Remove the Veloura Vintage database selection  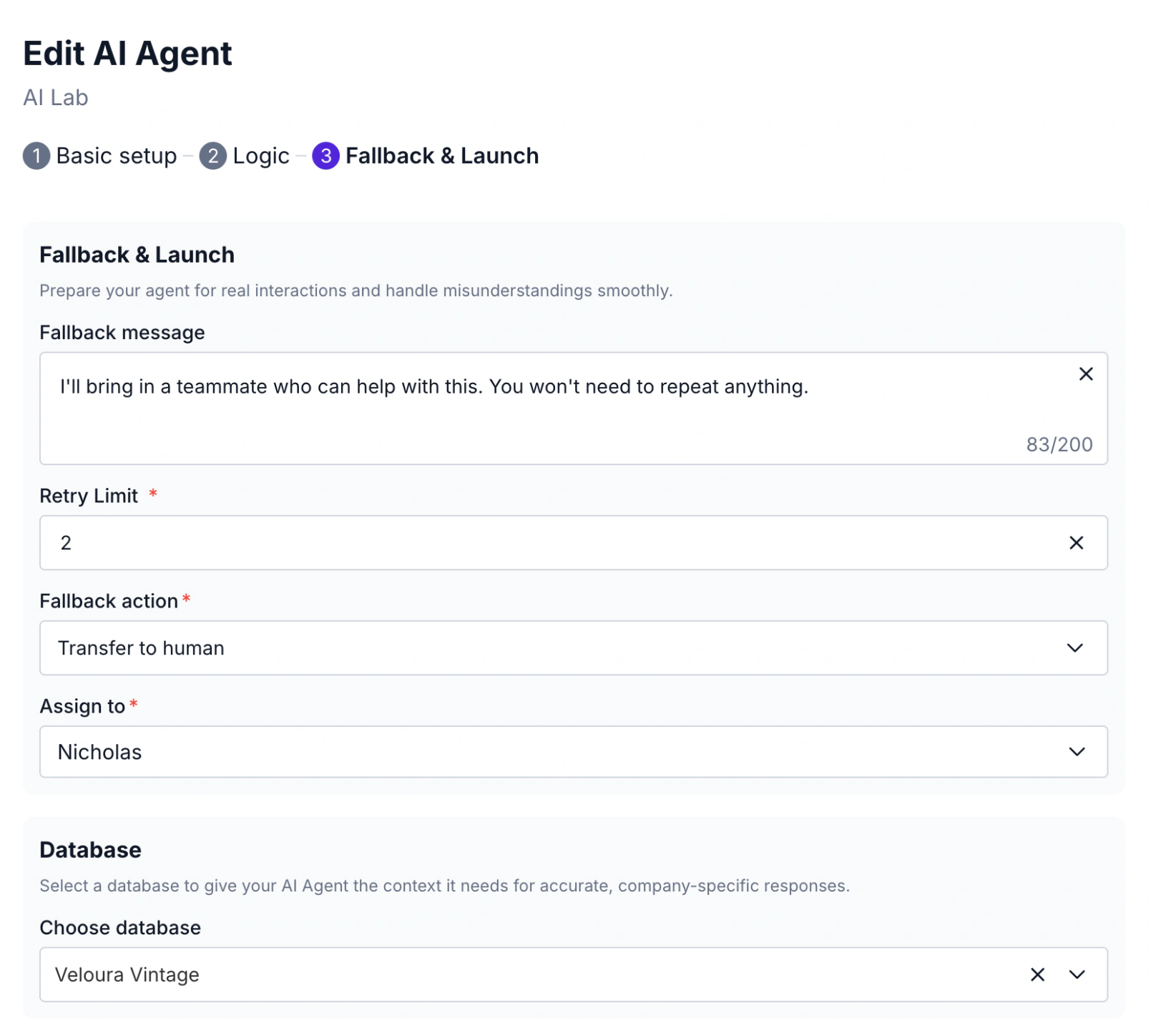click(1037, 974)
